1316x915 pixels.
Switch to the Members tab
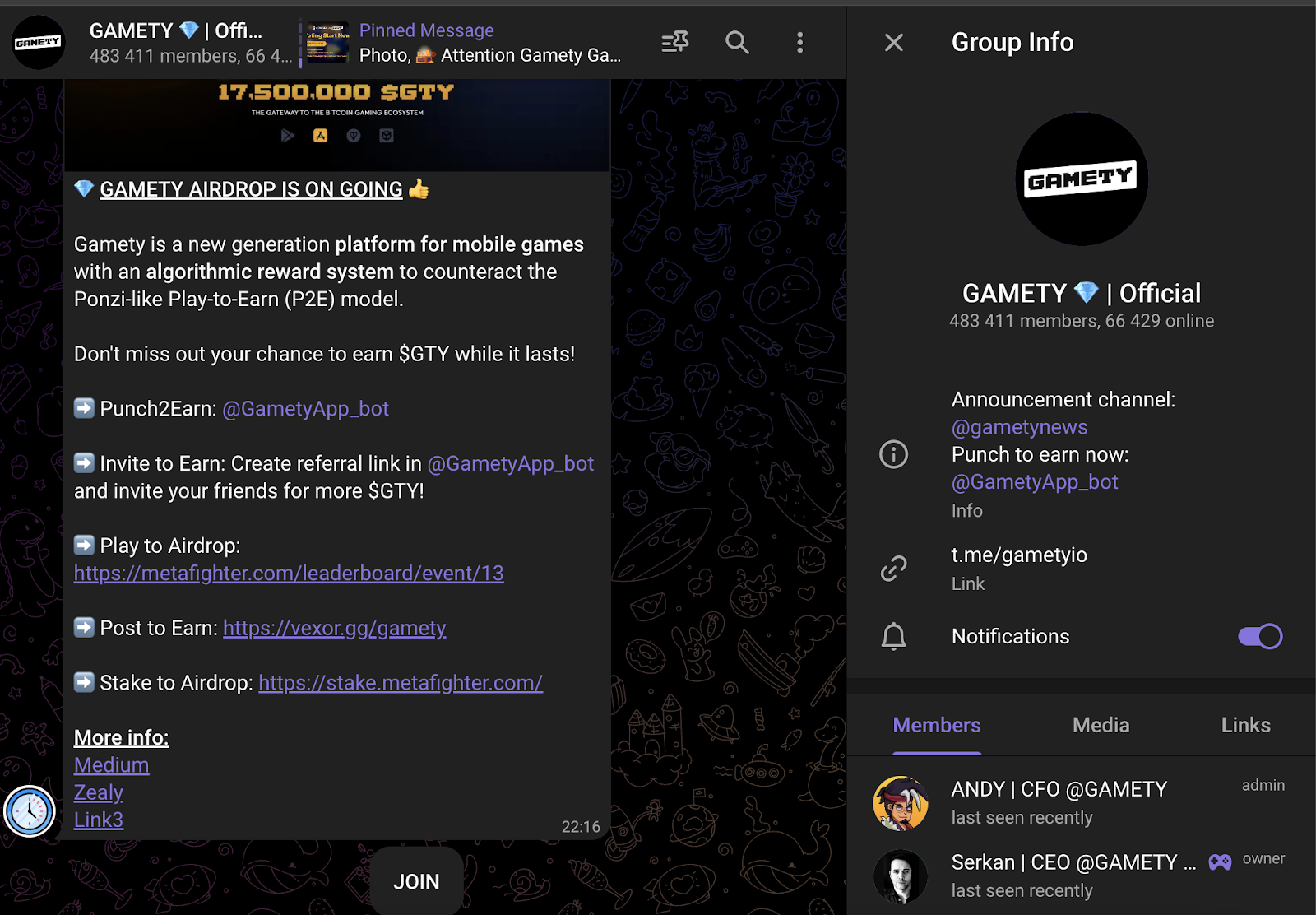[937, 725]
